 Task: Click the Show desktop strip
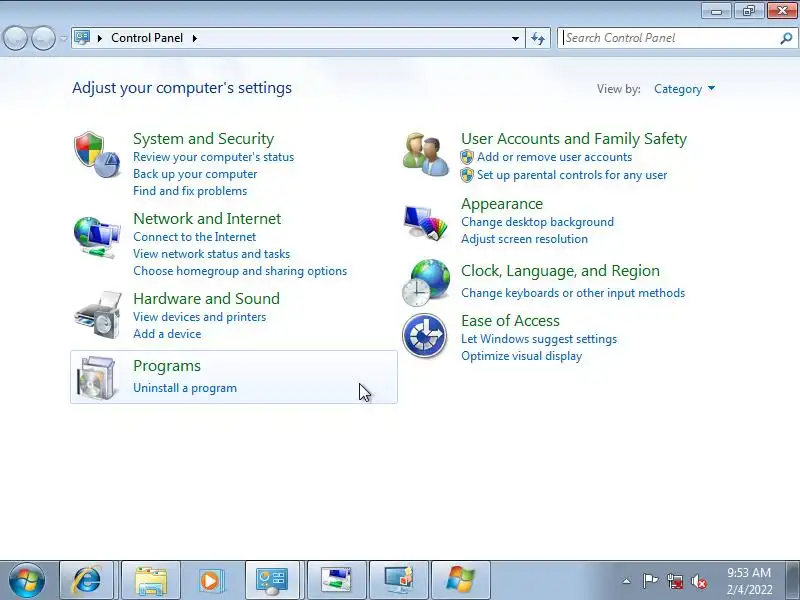[793, 580]
